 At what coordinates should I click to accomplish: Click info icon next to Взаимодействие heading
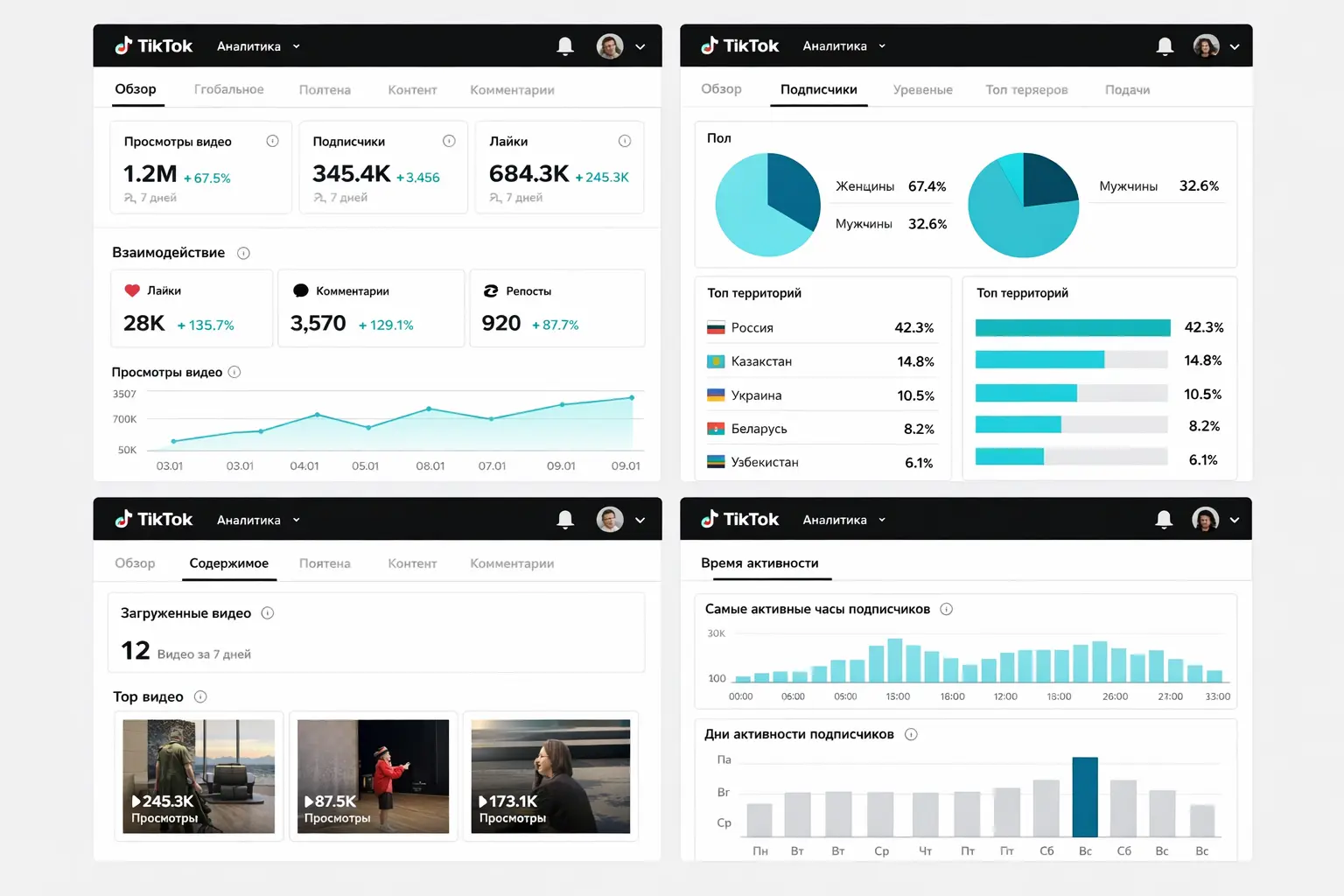pyautogui.click(x=243, y=253)
